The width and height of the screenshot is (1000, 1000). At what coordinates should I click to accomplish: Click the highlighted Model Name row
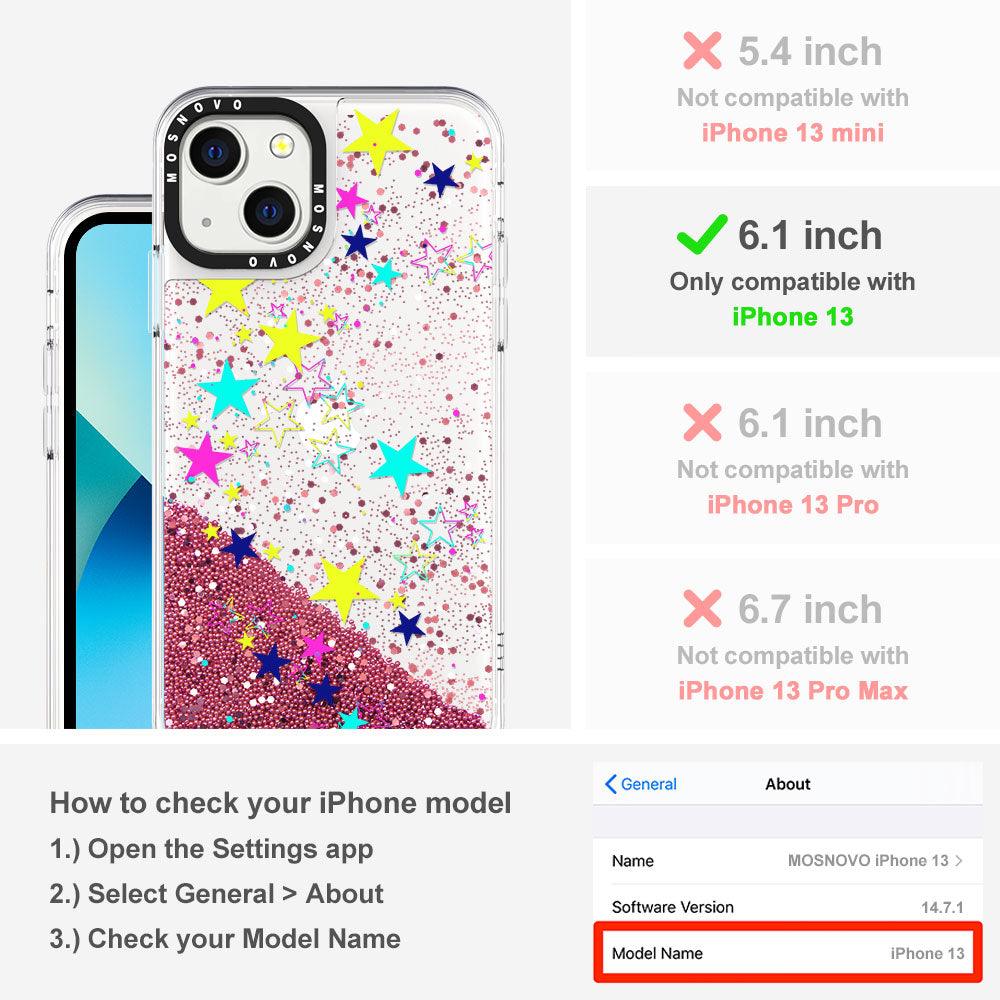click(x=788, y=953)
